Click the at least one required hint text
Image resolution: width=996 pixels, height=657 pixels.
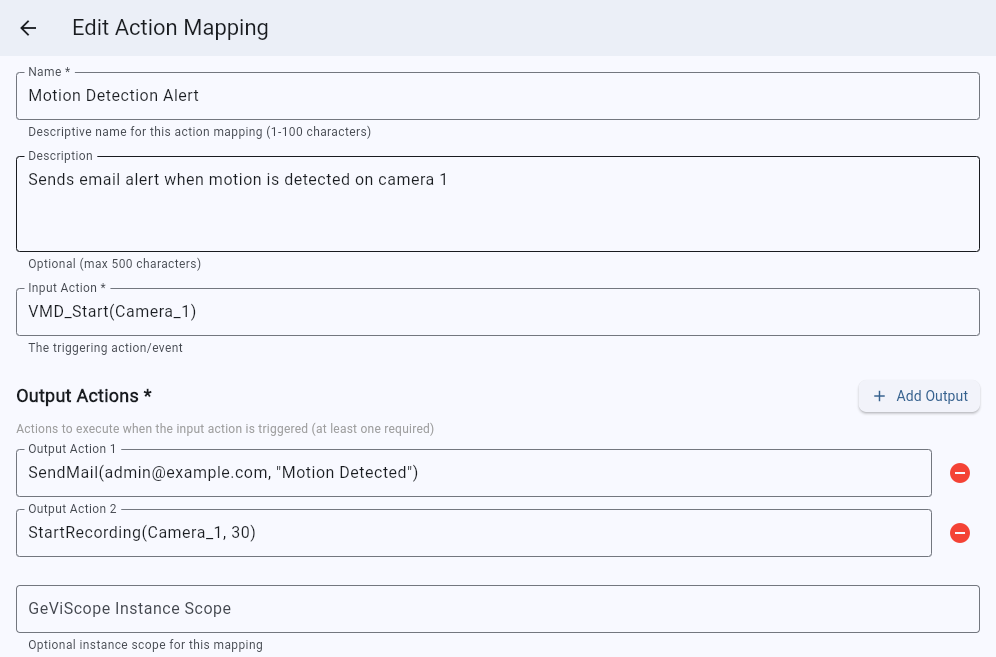click(225, 429)
